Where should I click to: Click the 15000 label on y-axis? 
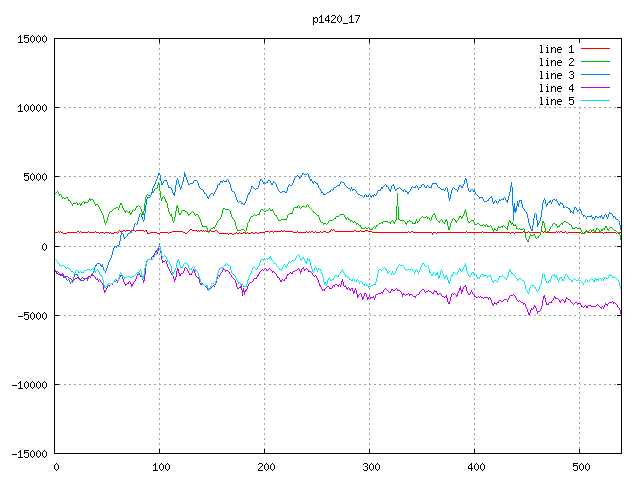point(31,39)
